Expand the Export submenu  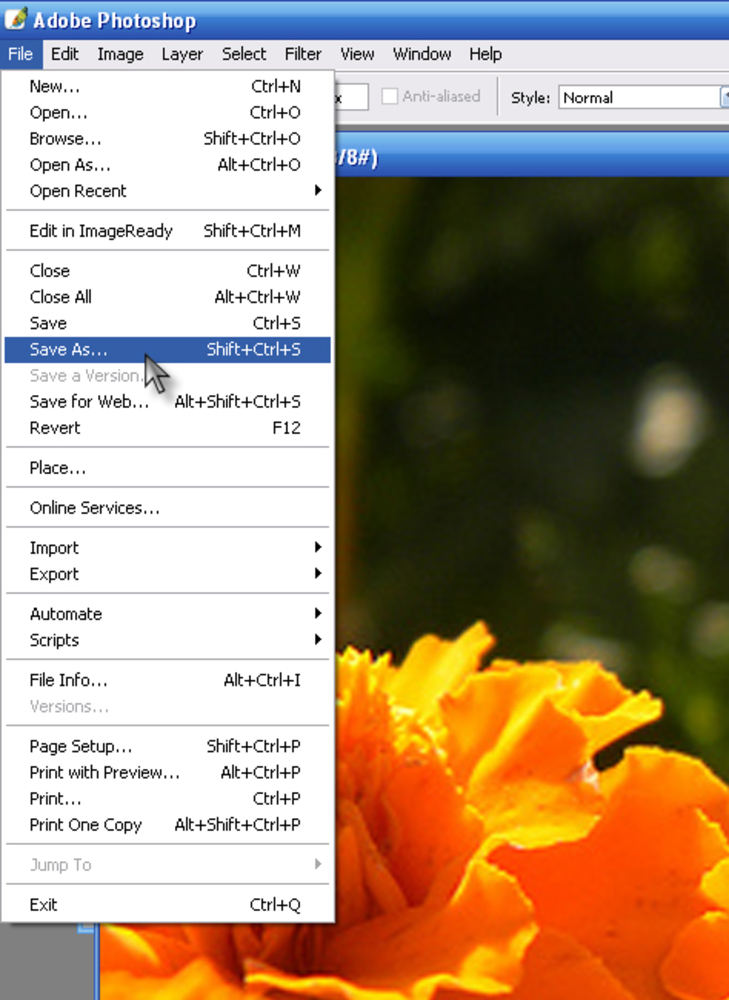click(x=167, y=574)
